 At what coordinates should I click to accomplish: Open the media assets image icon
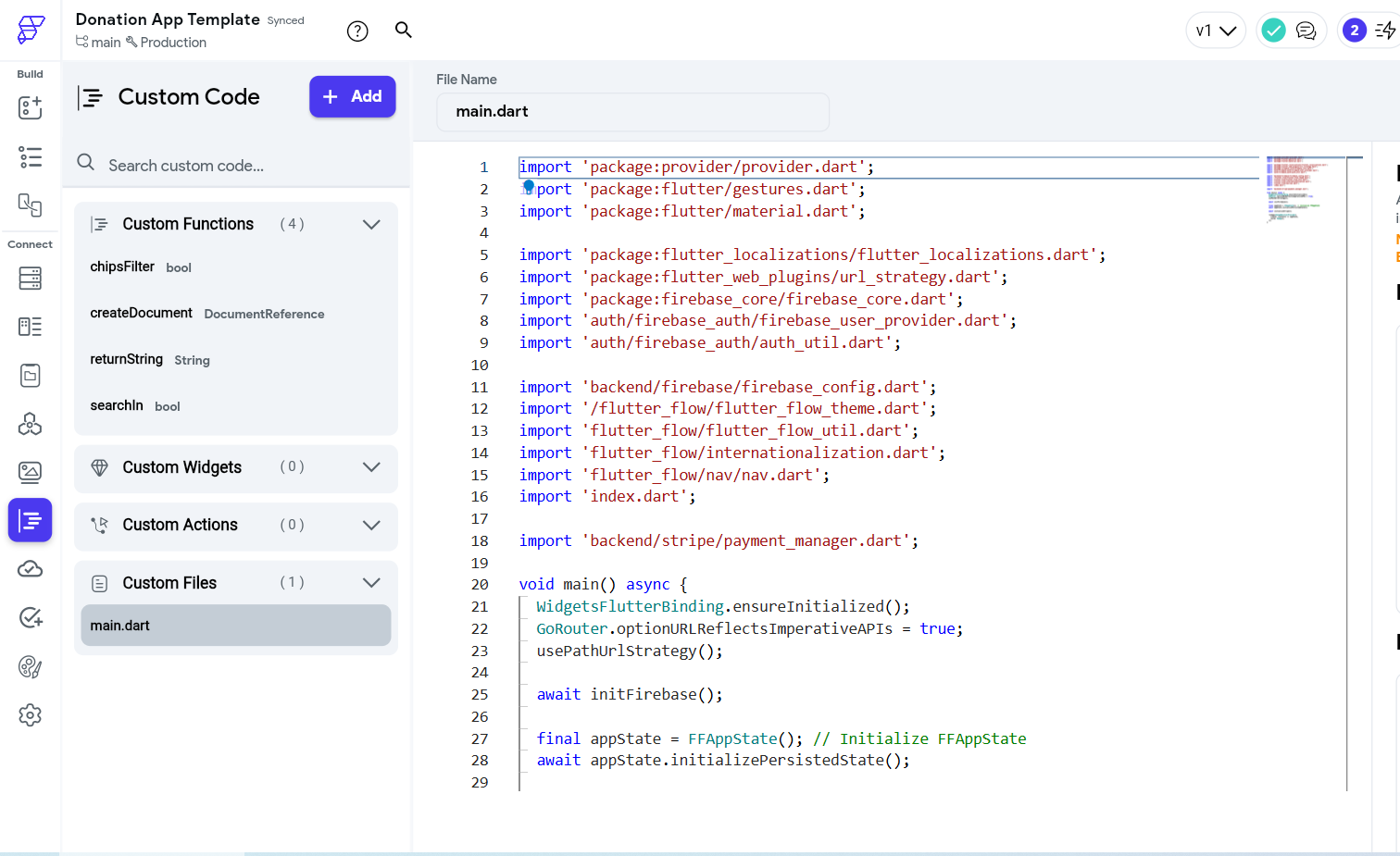(x=31, y=473)
